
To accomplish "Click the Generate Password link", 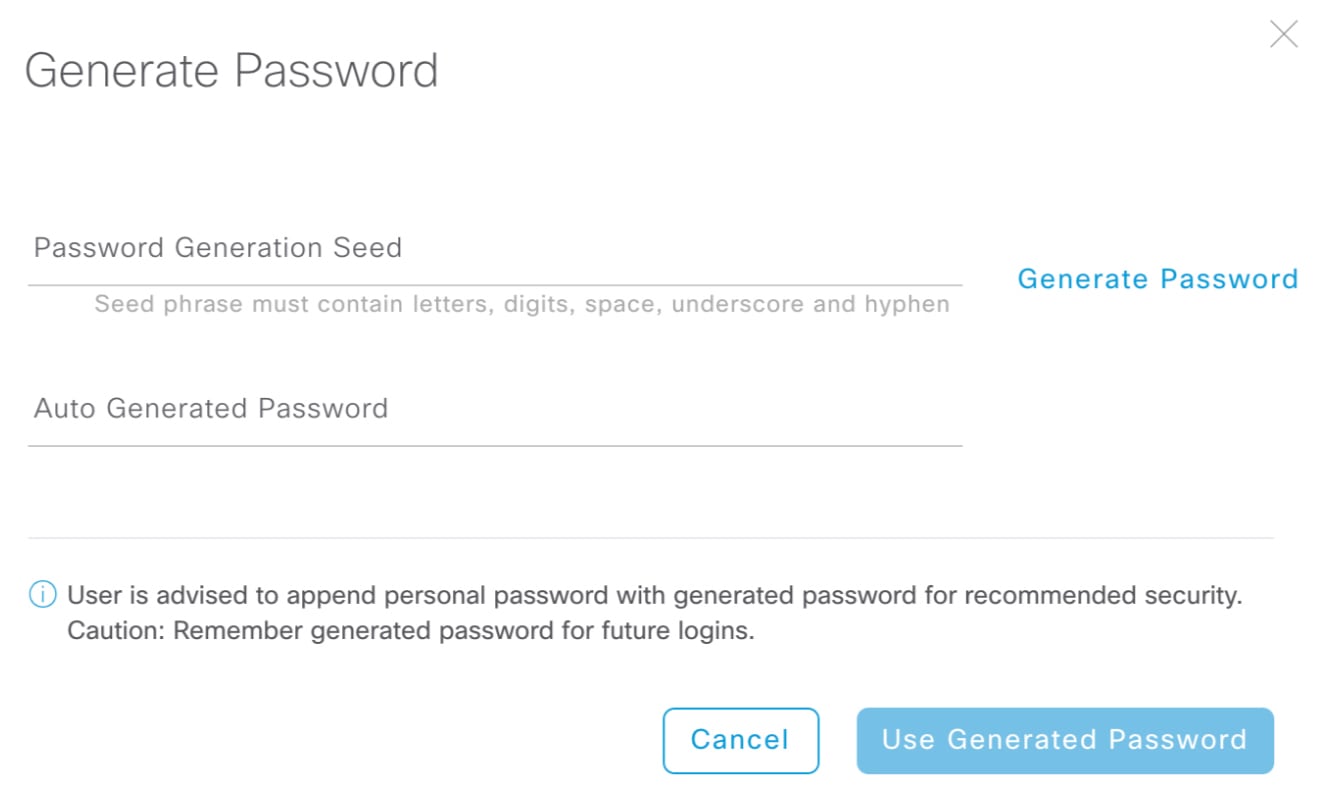I will tap(1157, 279).
